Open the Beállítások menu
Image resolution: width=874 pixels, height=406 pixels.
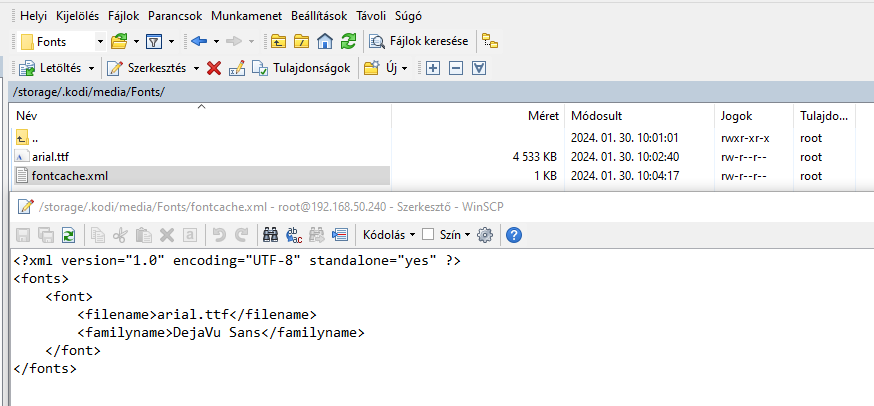pos(318,16)
